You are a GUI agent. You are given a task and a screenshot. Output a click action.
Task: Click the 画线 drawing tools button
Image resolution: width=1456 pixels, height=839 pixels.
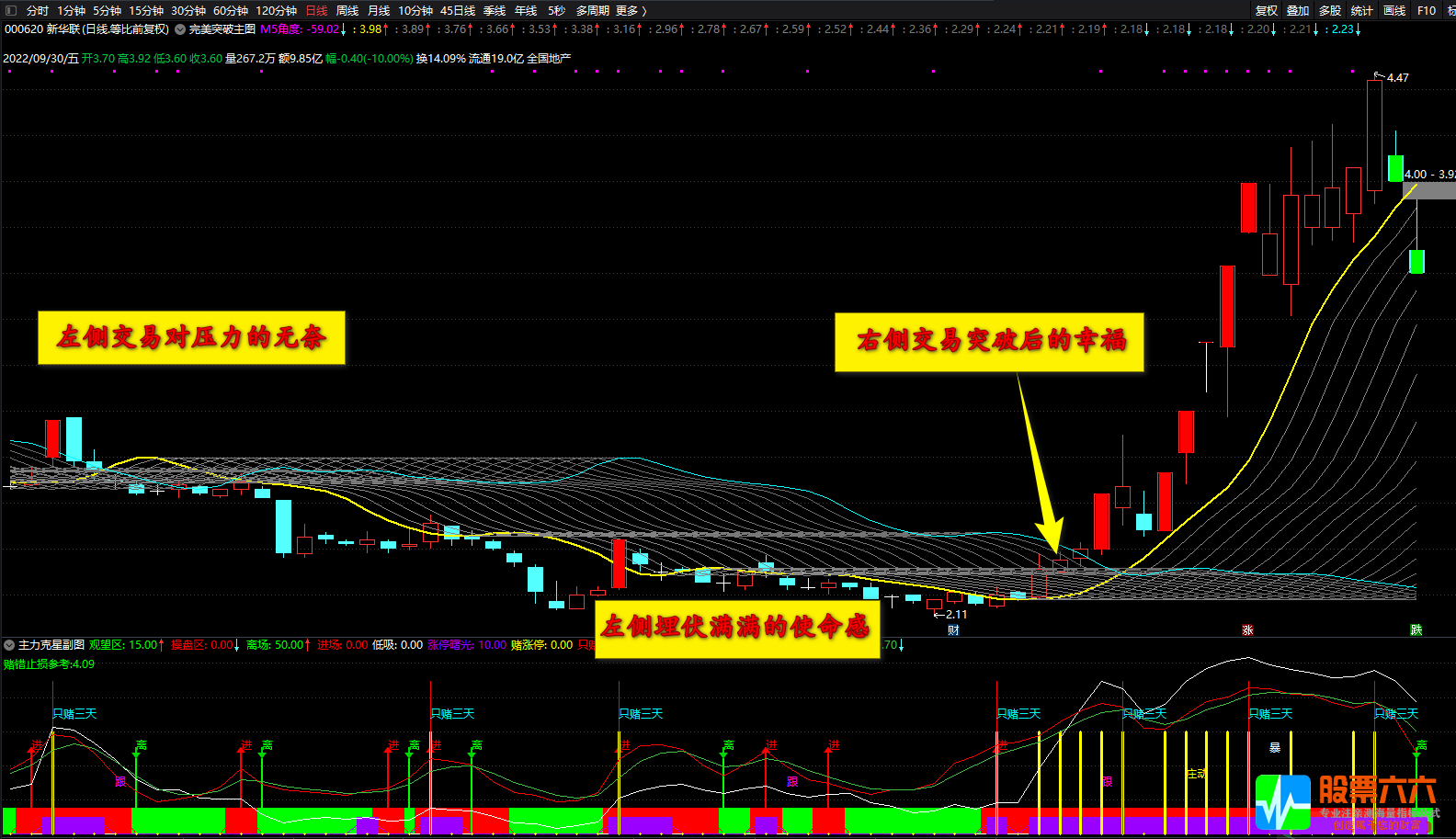point(1394,10)
